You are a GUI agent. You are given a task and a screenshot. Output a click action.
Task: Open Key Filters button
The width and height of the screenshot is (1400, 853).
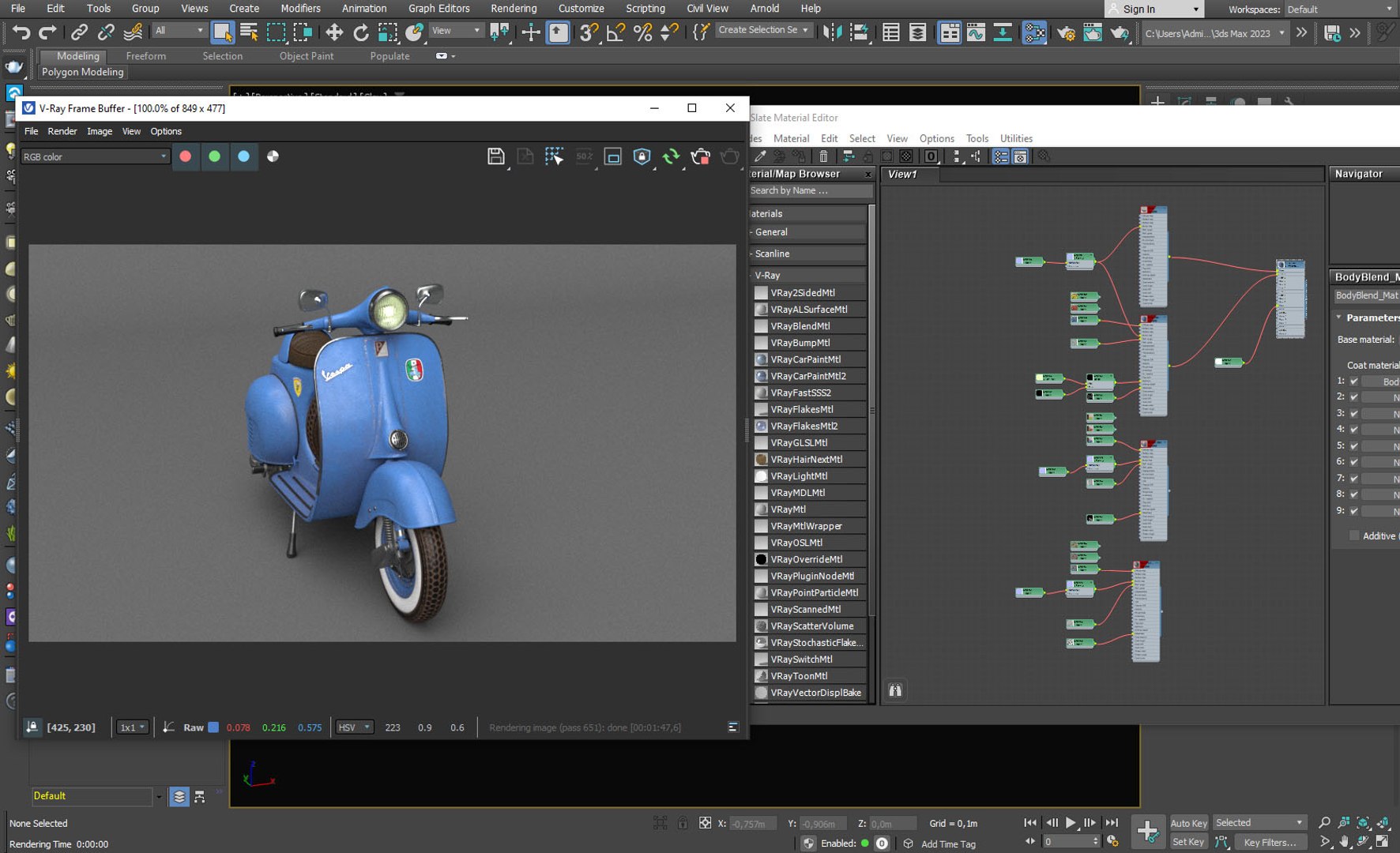(1270, 842)
